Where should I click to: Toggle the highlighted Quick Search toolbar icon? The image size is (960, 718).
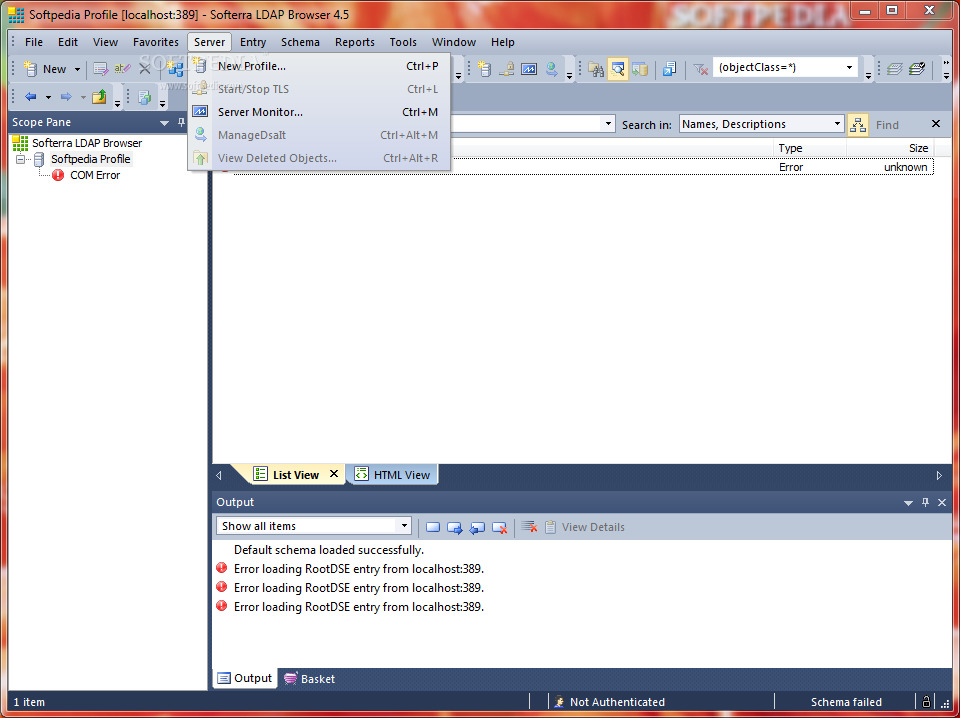618,69
